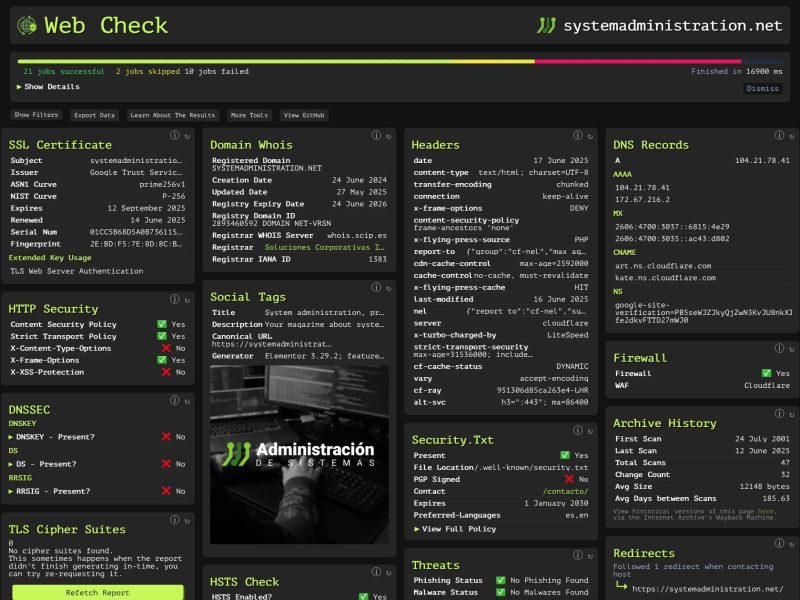Expand DS - Present? row

click(42, 464)
